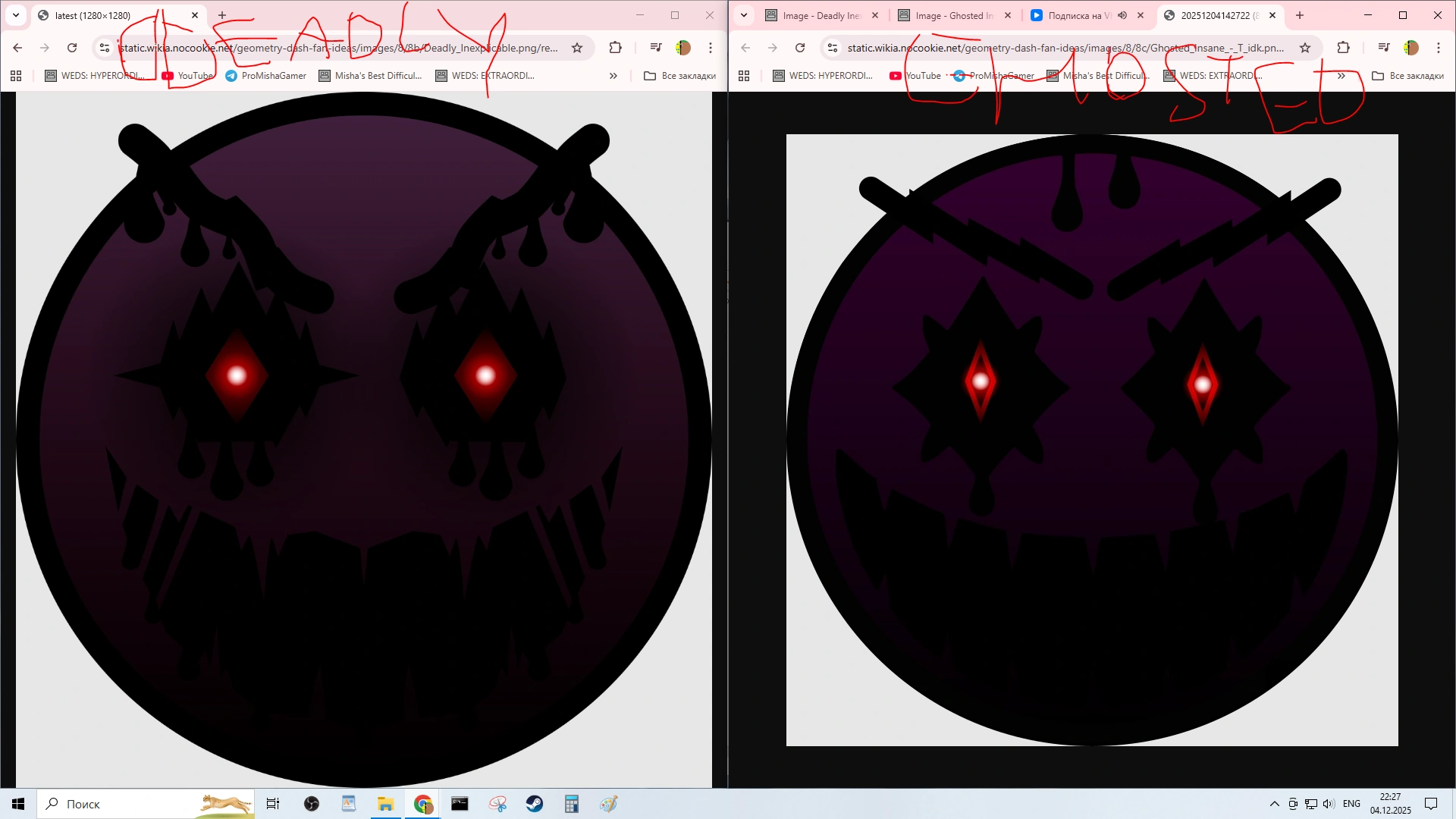The height and width of the screenshot is (819, 1456).
Task: Reload the page in left browser window
Action: pos(72,48)
